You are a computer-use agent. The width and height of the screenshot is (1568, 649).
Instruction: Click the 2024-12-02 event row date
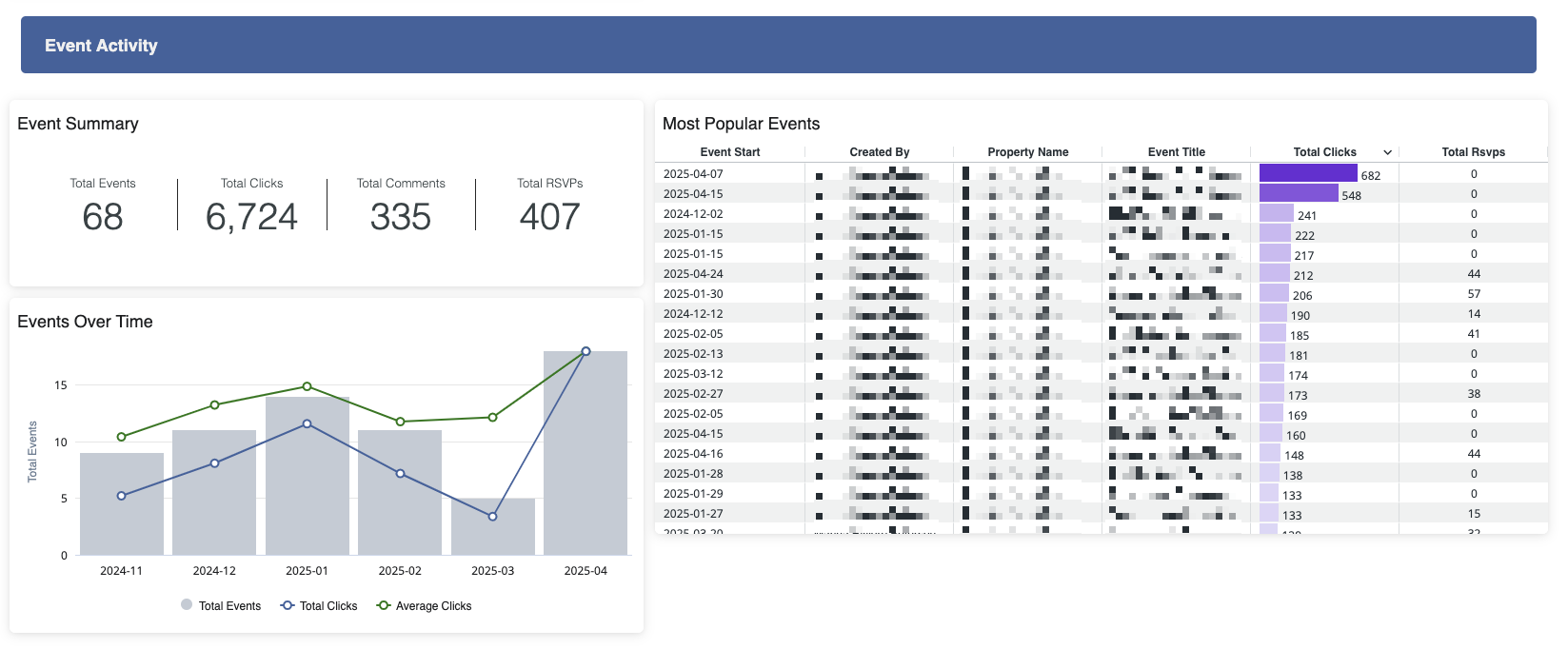tap(693, 214)
